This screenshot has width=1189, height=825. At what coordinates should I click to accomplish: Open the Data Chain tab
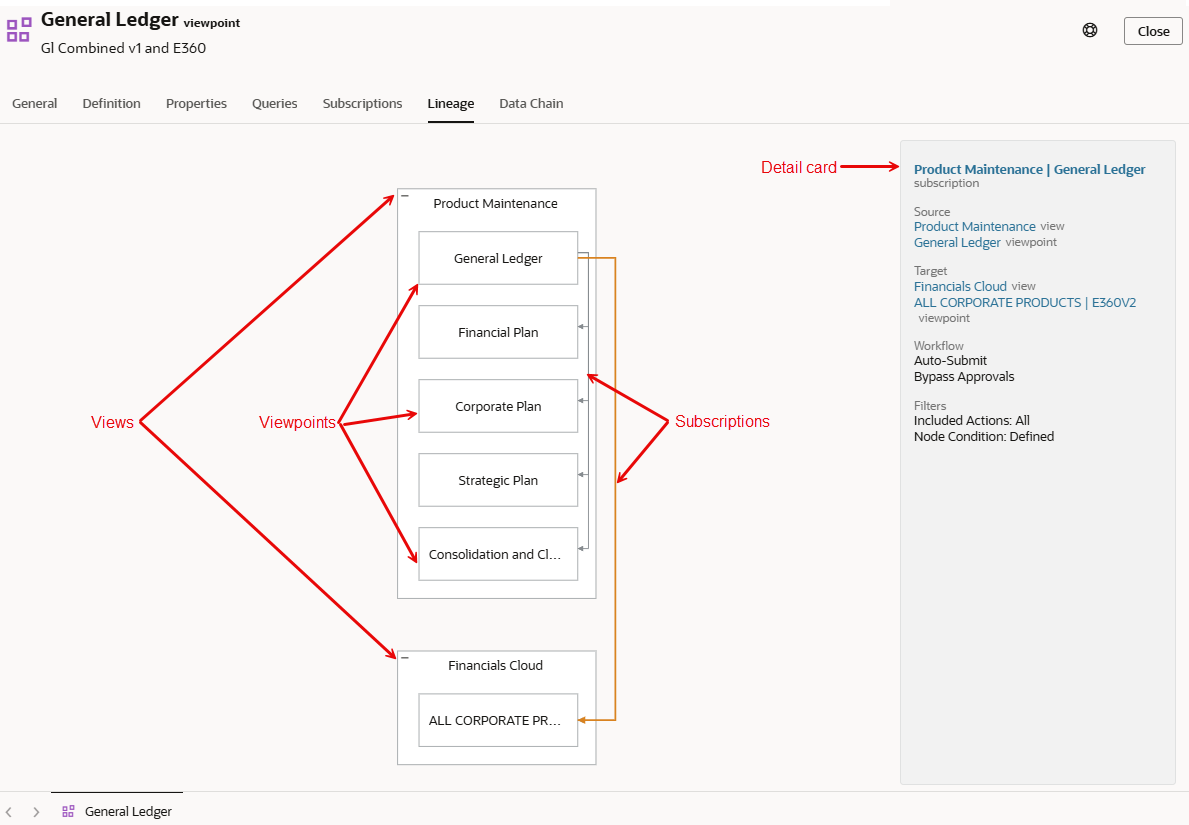(531, 103)
